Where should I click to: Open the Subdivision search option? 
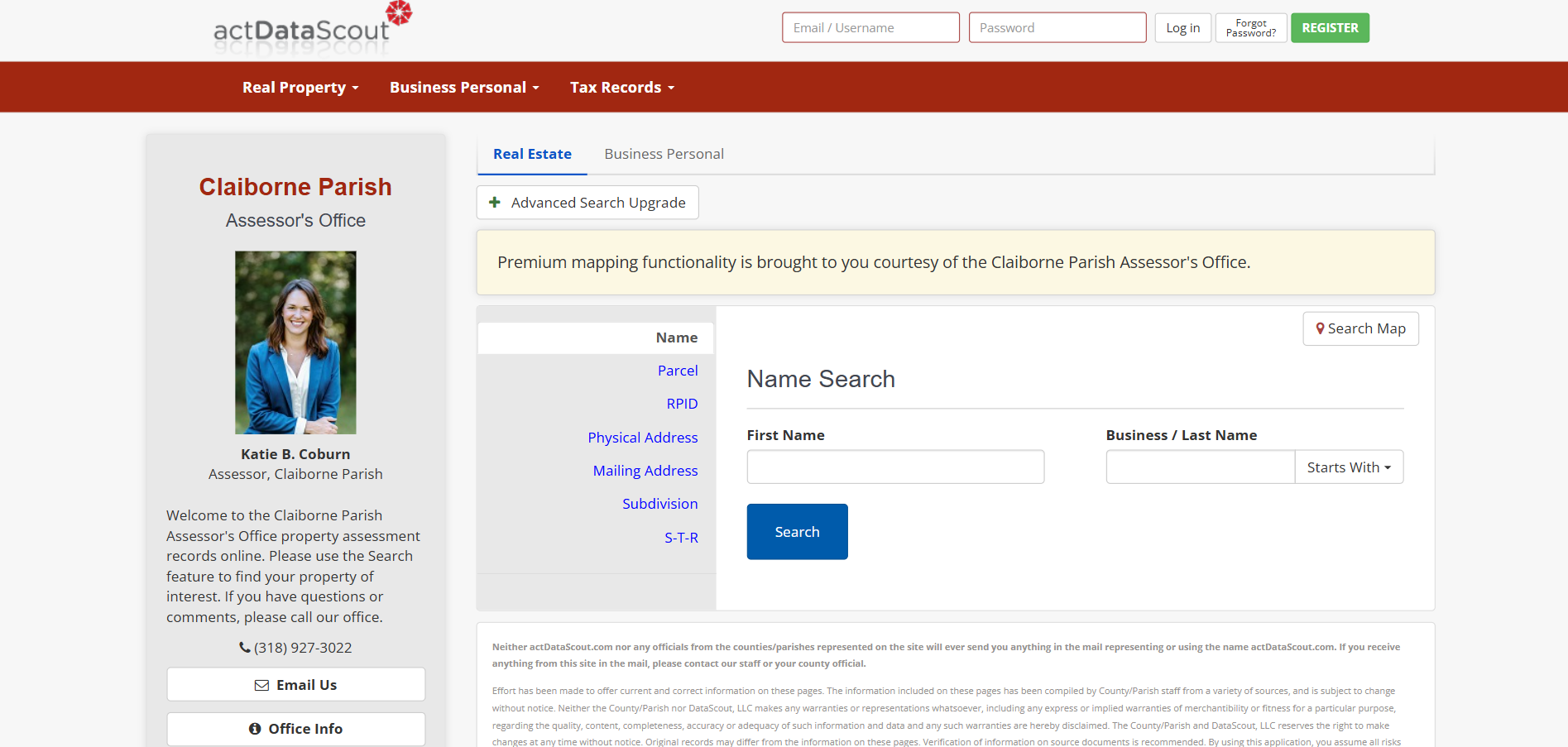click(659, 504)
